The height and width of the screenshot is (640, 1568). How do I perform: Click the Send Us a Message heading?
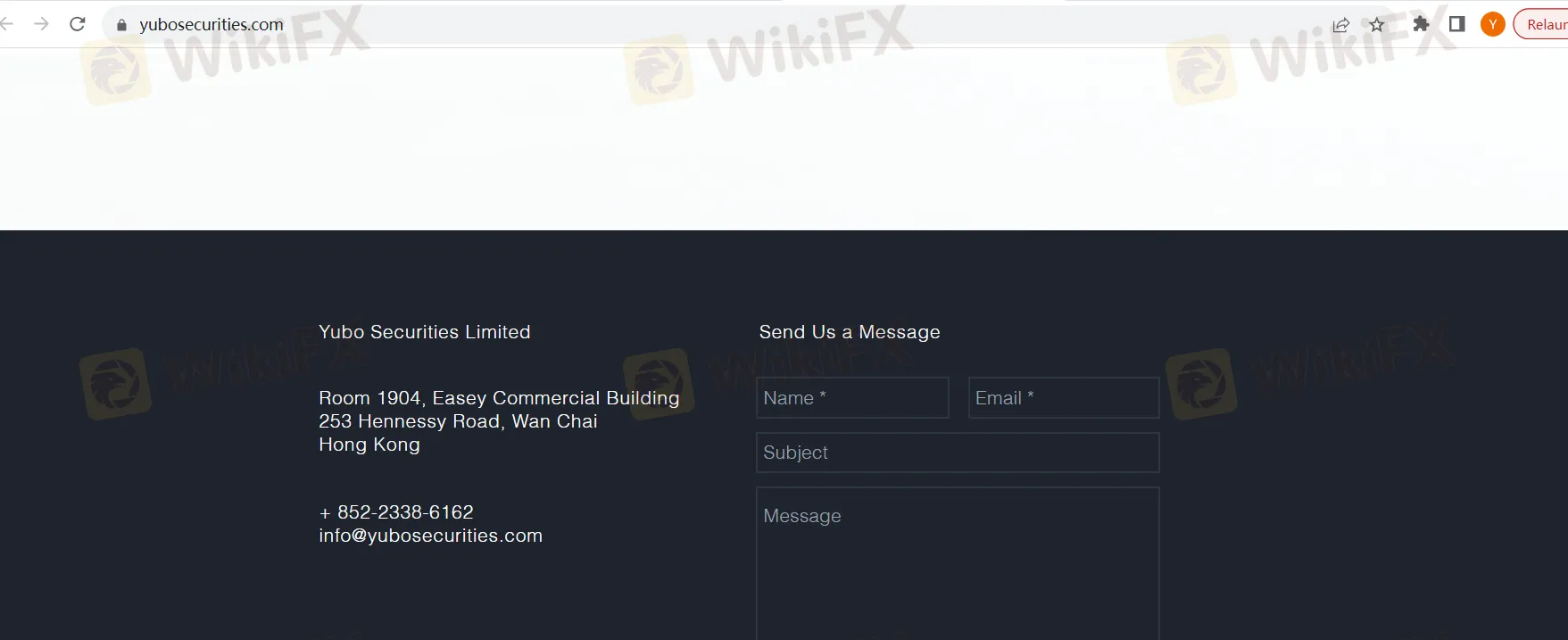[850, 332]
